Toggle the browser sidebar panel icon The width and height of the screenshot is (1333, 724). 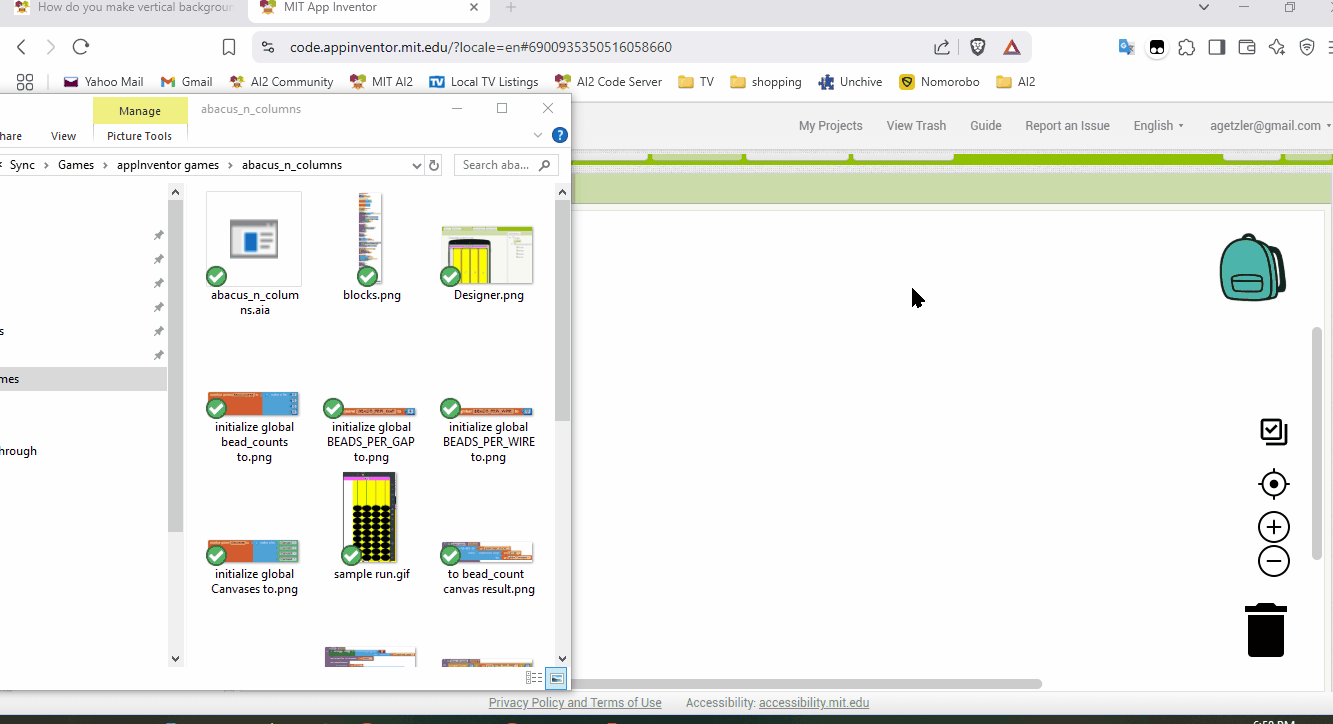1217,47
